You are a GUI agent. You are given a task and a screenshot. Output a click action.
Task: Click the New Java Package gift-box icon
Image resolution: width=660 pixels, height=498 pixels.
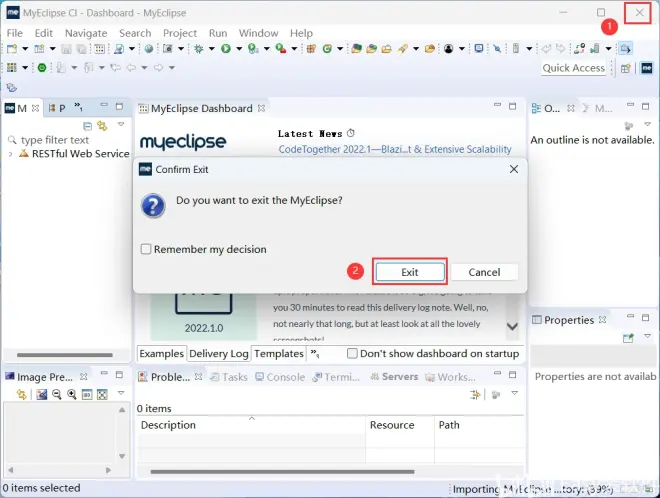[311, 49]
